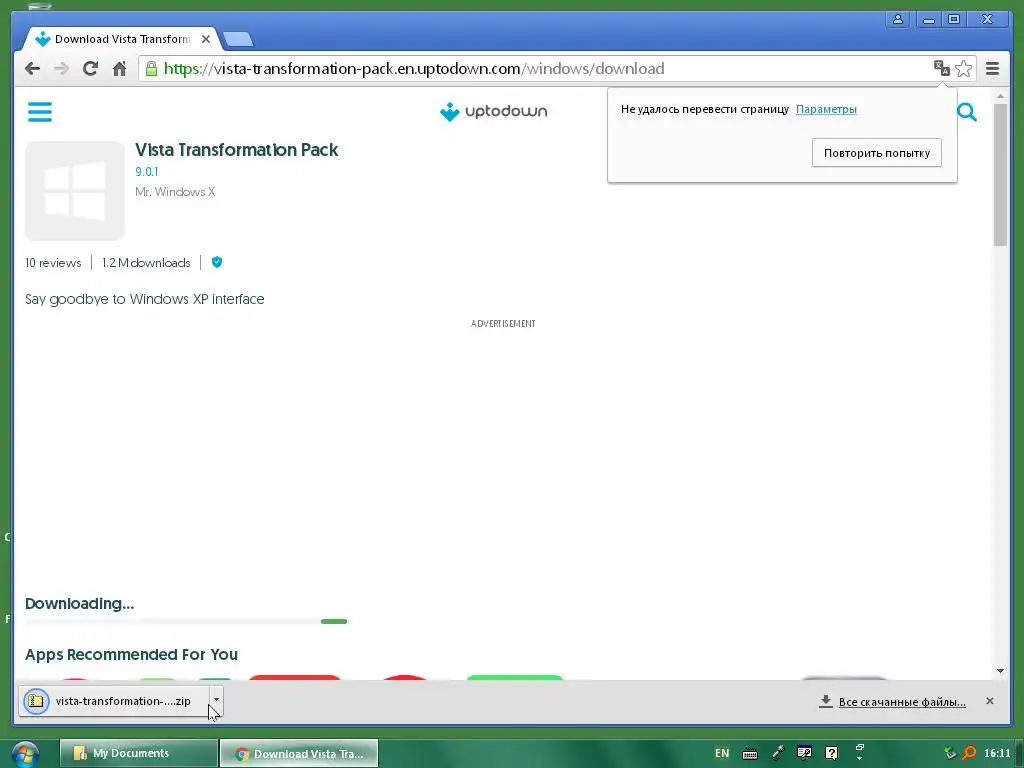Click the 1.2 M downloads text

[146, 263]
